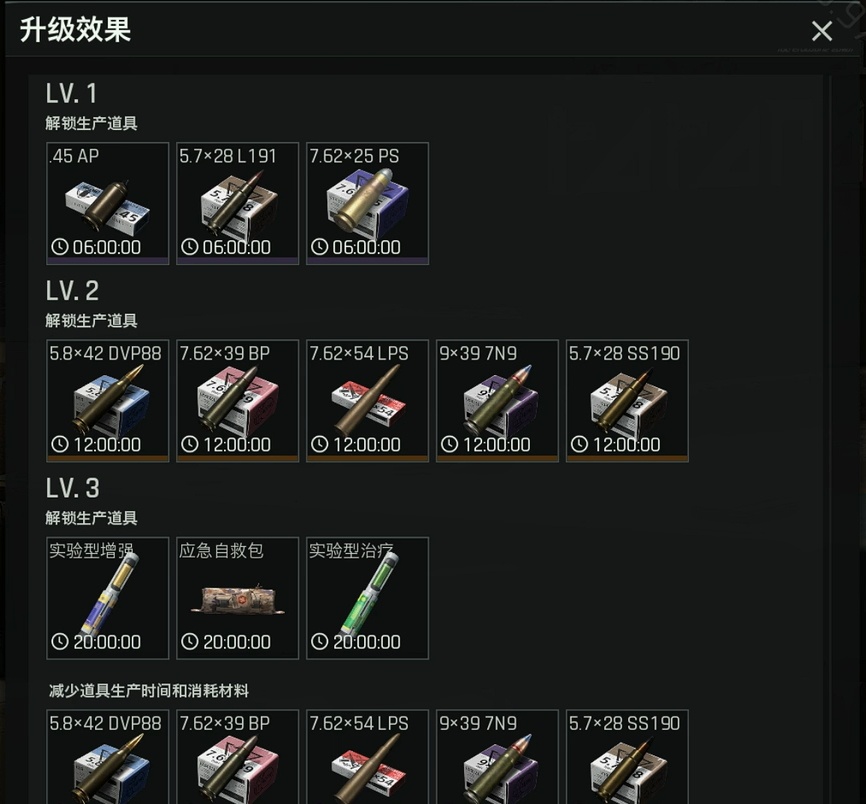Select LV. 2 7.62×39 BP ammo

click(237, 400)
